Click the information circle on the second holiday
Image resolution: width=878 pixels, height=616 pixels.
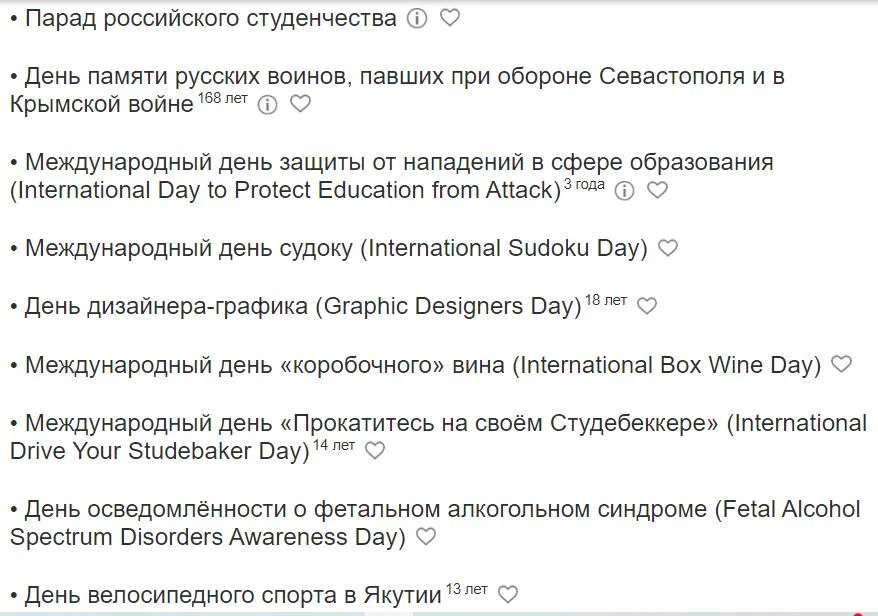coord(266,104)
